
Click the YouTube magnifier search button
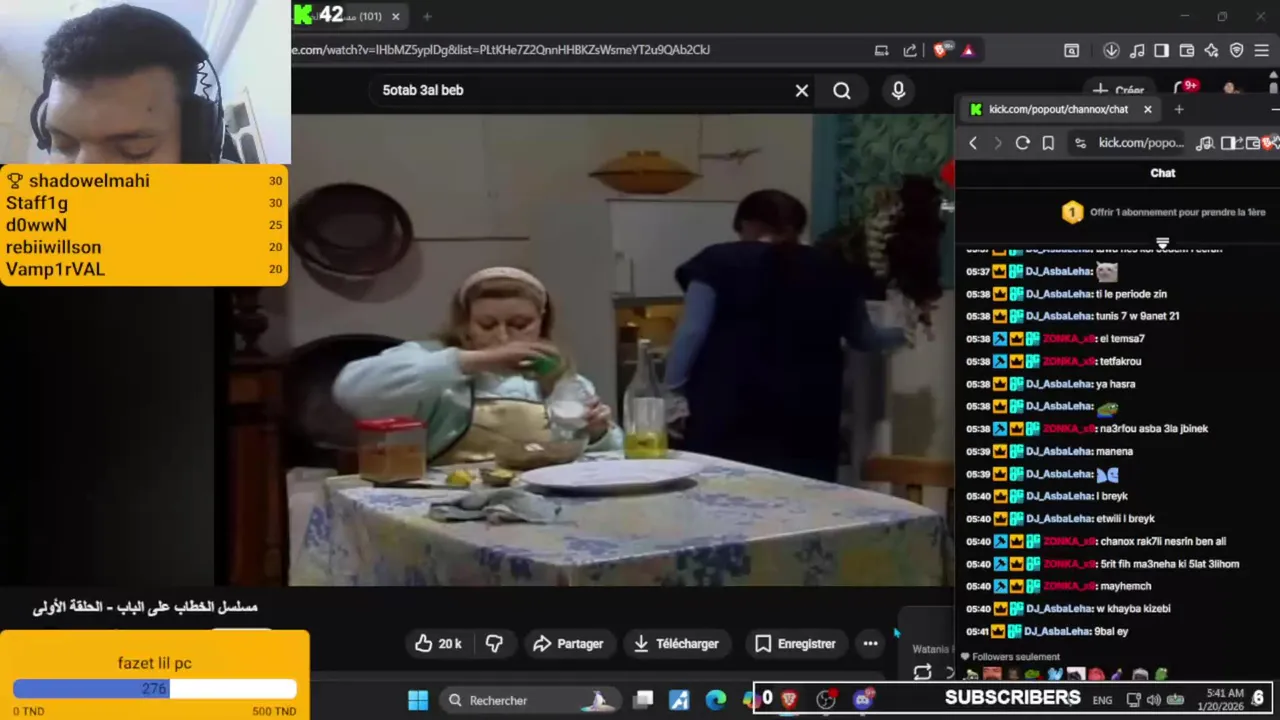(842, 90)
